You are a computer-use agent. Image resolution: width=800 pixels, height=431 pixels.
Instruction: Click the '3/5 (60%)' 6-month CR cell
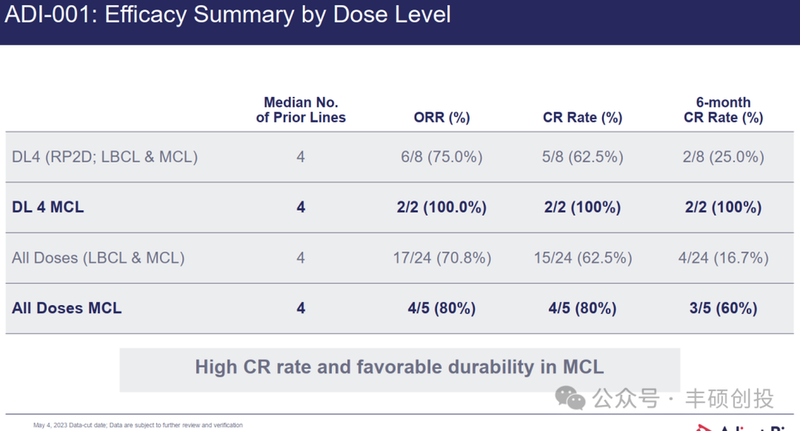(724, 308)
